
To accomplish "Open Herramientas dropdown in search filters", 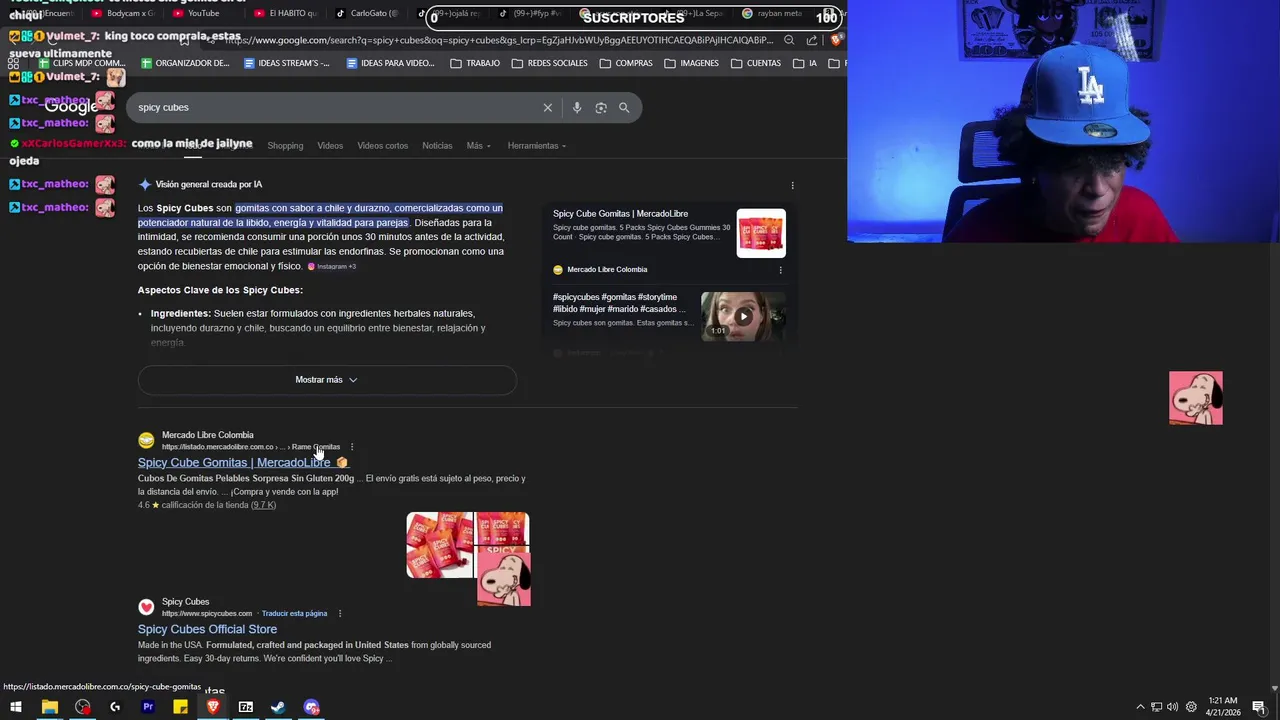I will [x=536, y=146].
